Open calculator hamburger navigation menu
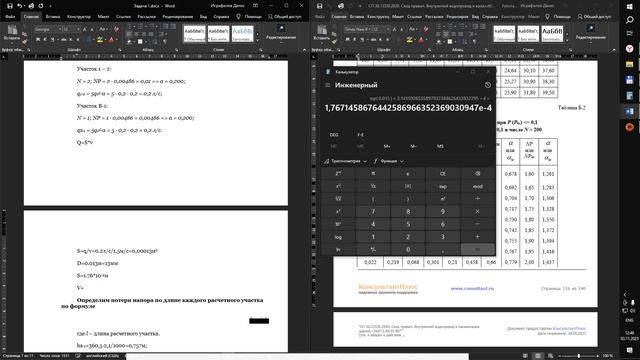Viewport: 640px width, 360px height. point(327,85)
